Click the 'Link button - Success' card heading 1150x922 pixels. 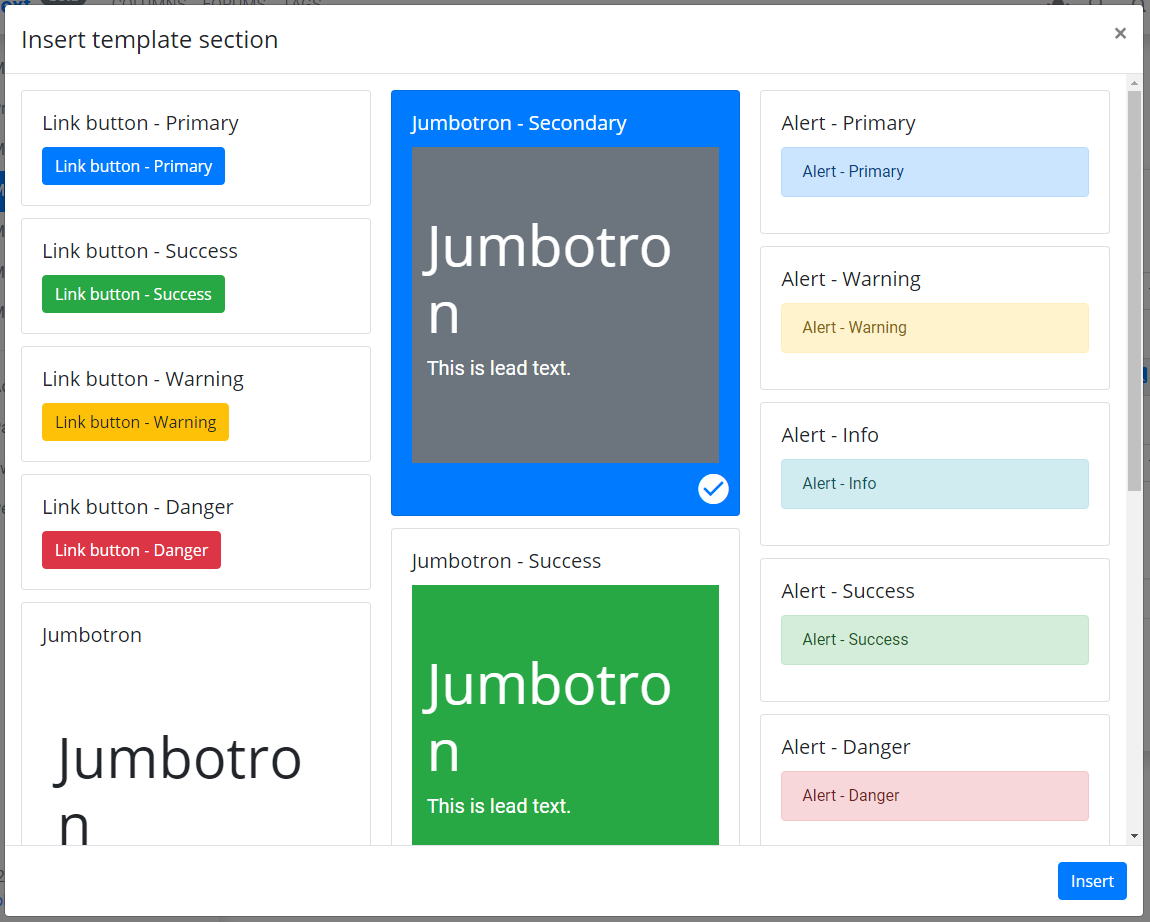click(x=139, y=251)
